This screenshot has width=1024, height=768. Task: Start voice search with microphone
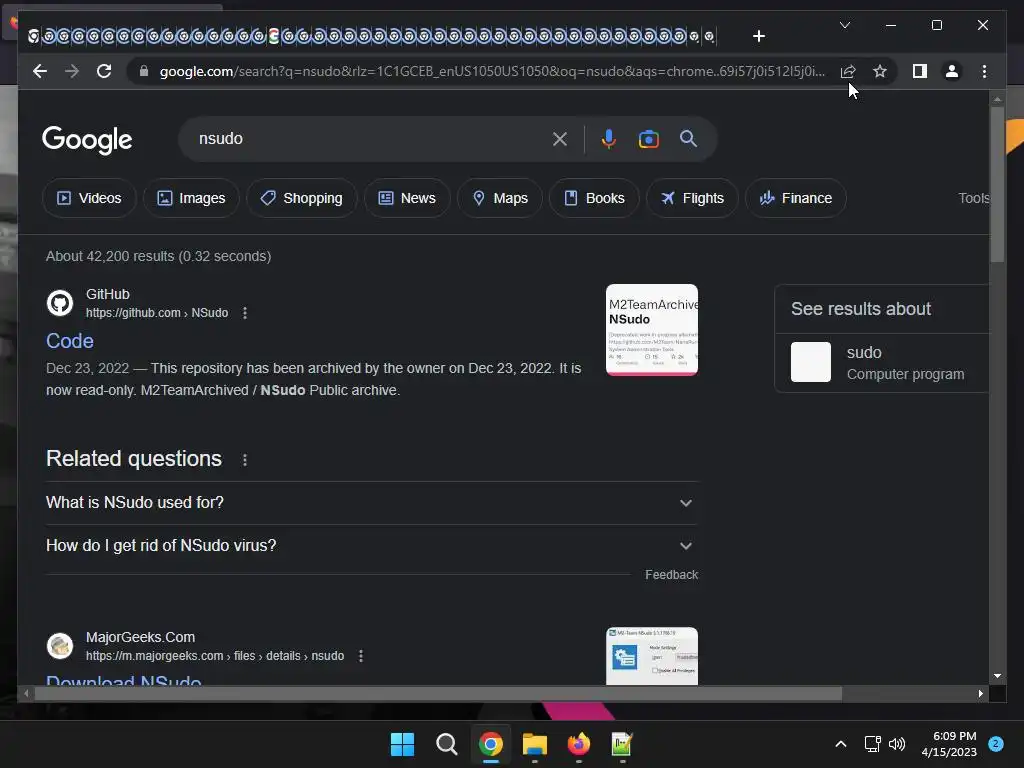point(608,138)
